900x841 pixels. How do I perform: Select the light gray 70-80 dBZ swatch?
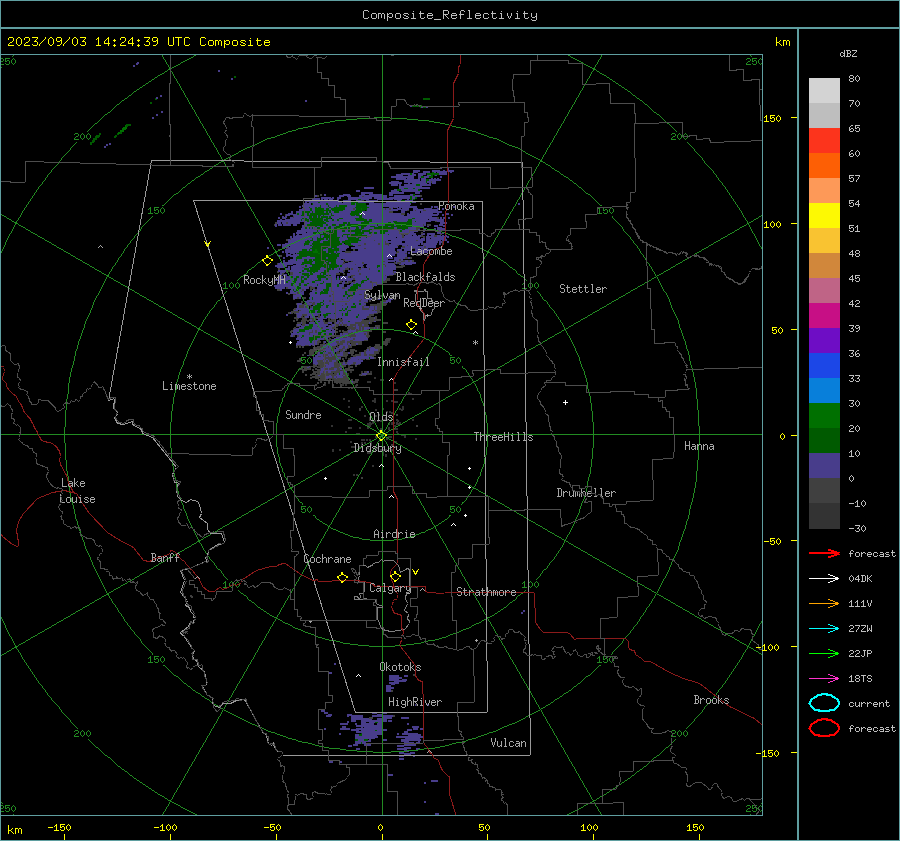point(824,91)
